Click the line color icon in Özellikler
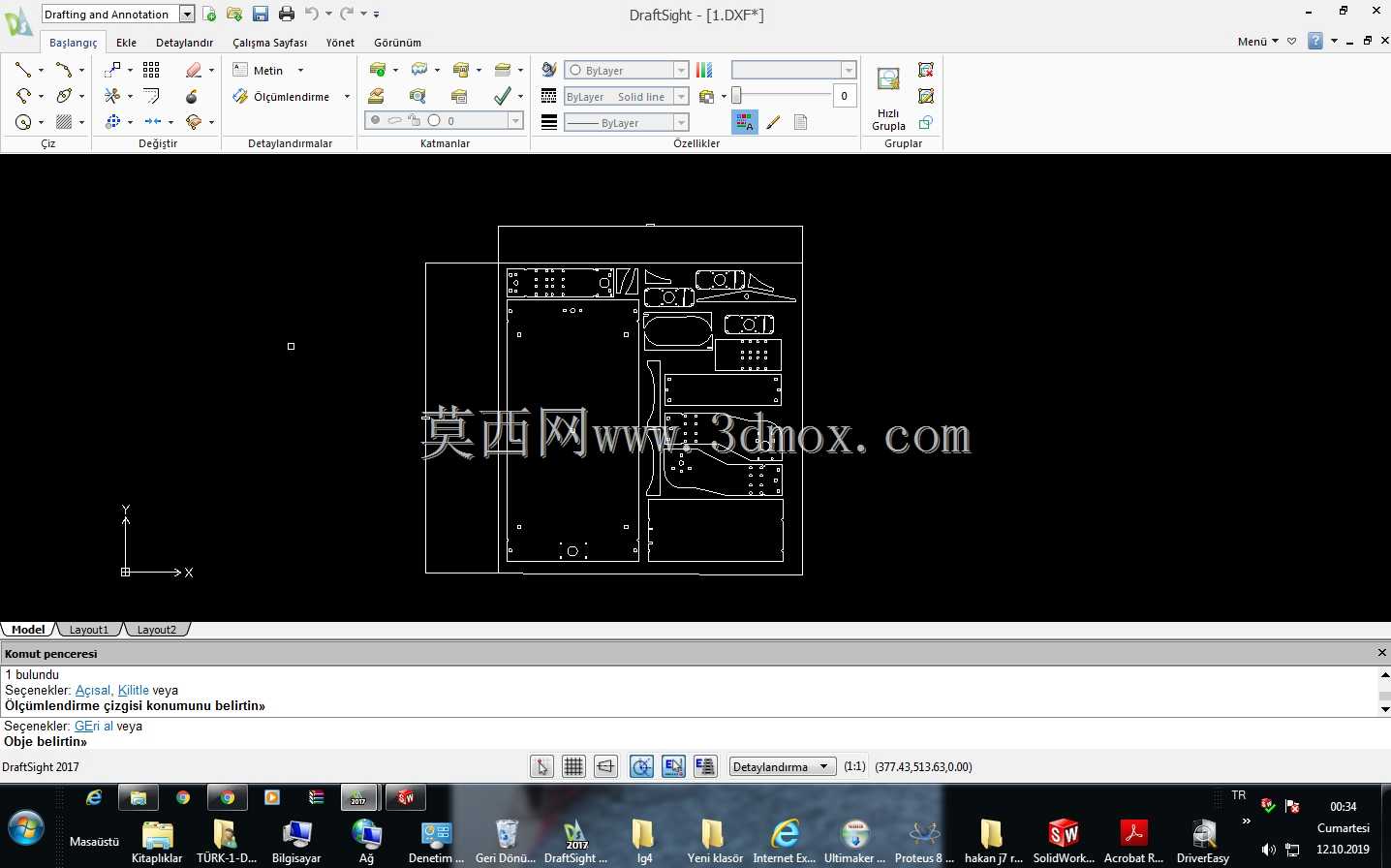1391x868 pixels. [x=549, y=70]
